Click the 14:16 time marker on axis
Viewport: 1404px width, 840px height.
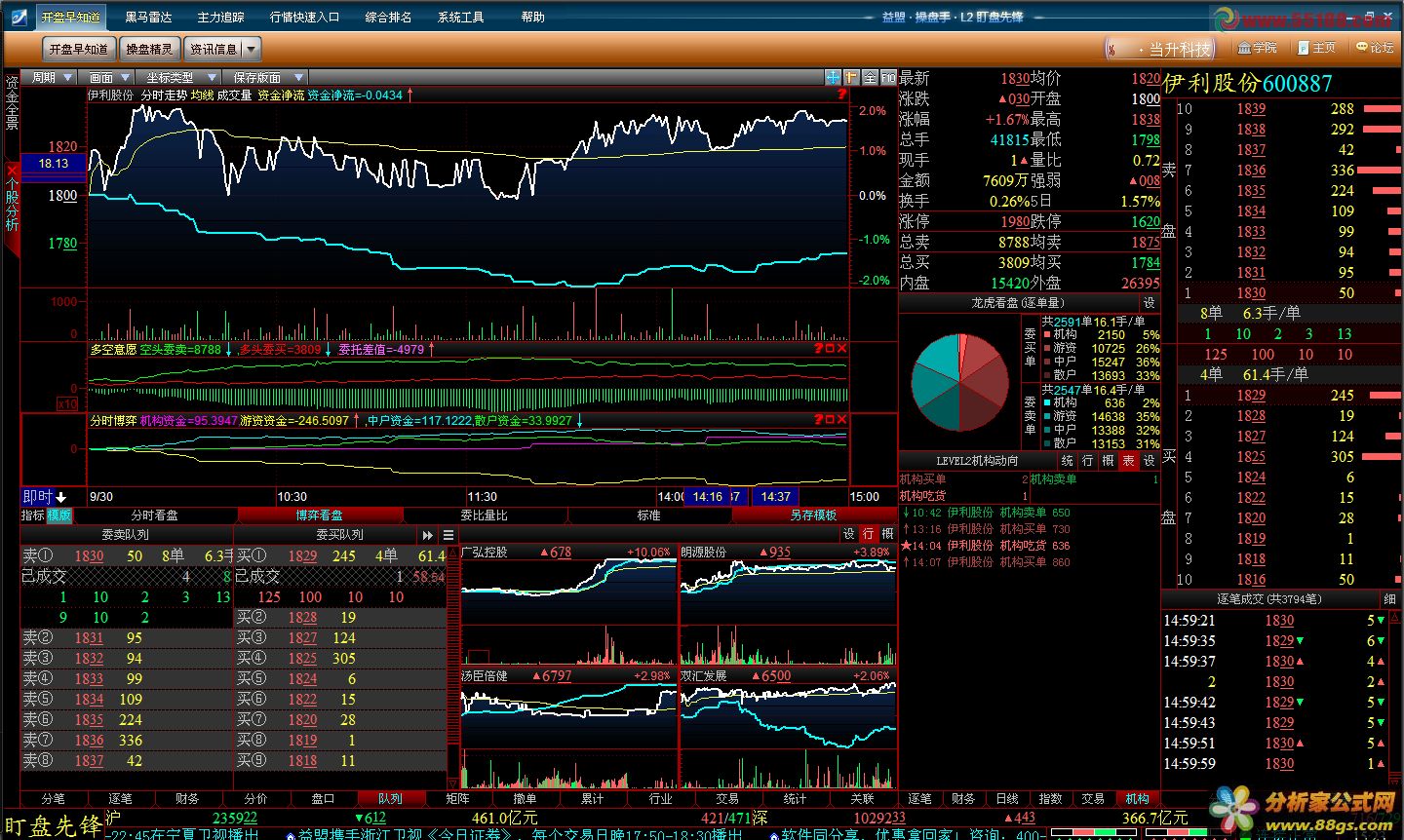point(708,496)
